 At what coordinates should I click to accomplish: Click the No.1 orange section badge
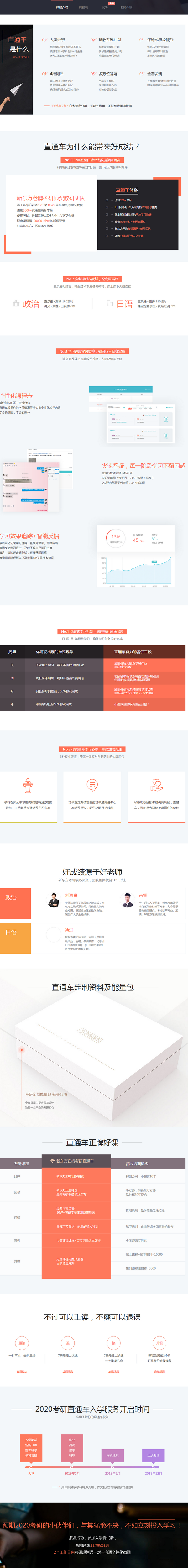point(92,160)
